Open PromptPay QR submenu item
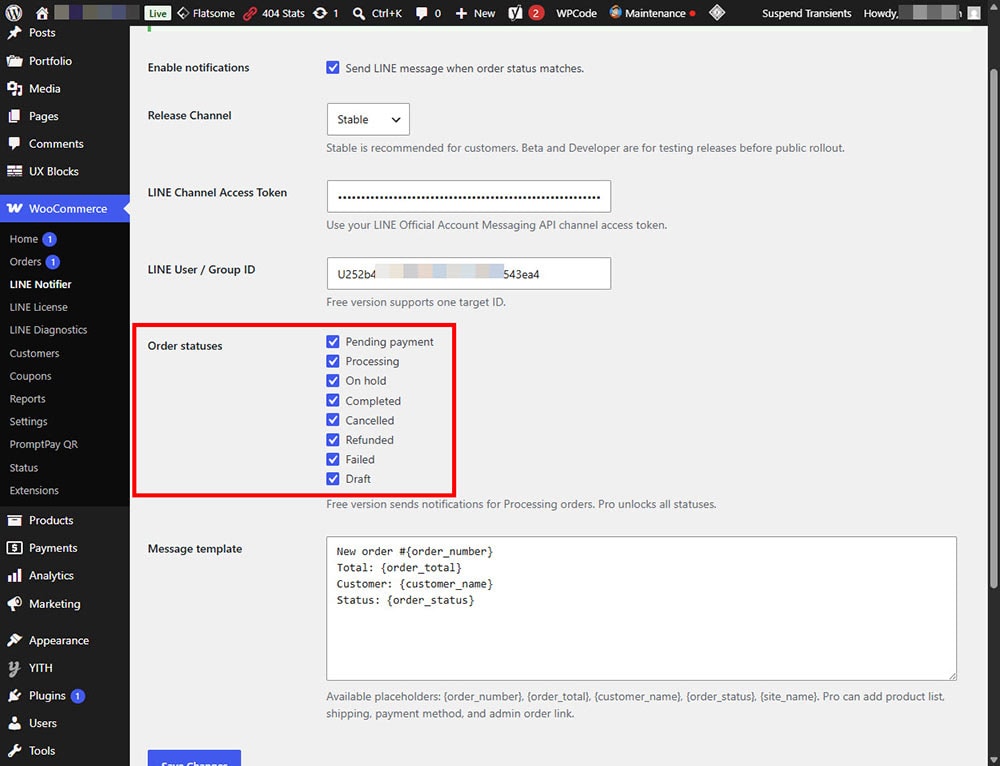Image resolution: width=1000 pixels, height=766 pixels. [43, 445]
